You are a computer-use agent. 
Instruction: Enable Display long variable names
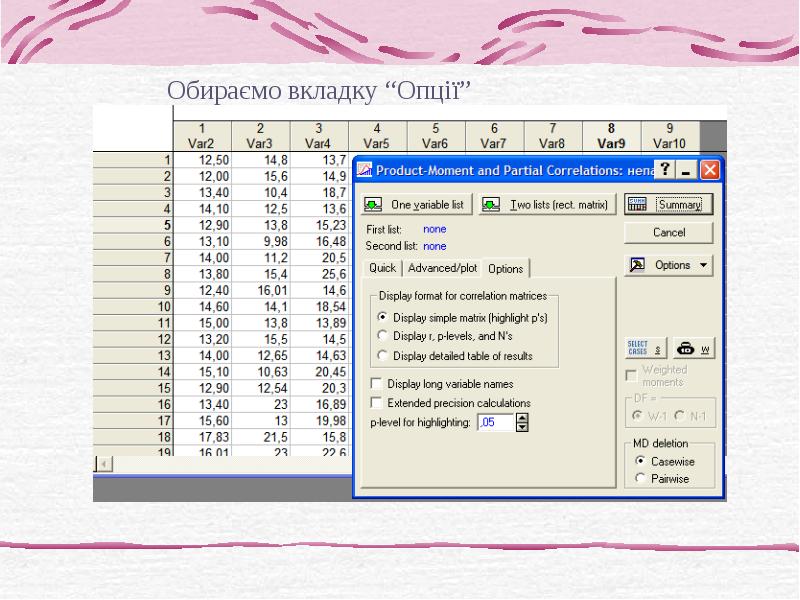tap(377, 383)
